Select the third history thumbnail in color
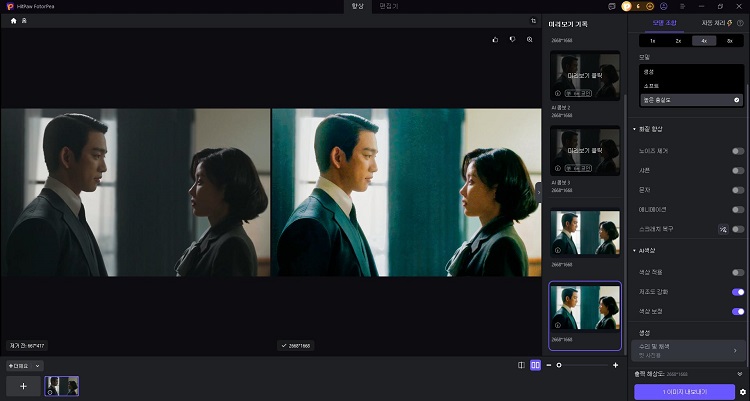 (x=585, y=233)
